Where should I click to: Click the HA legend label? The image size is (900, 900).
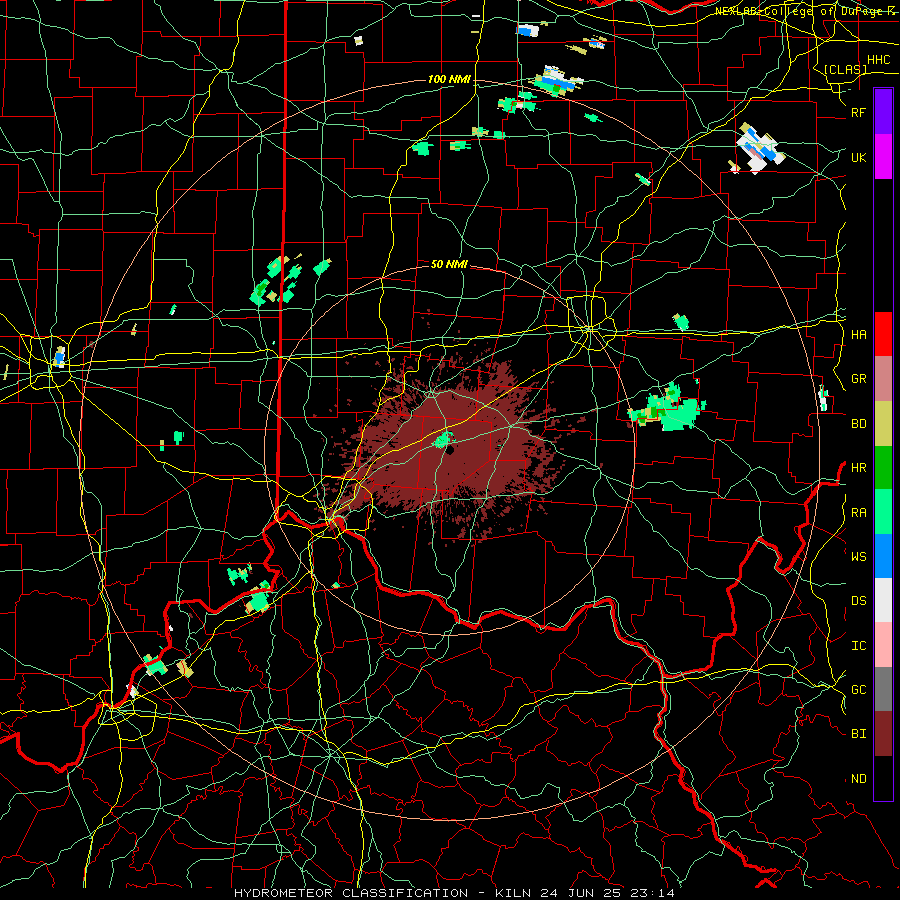click(858, 334)
